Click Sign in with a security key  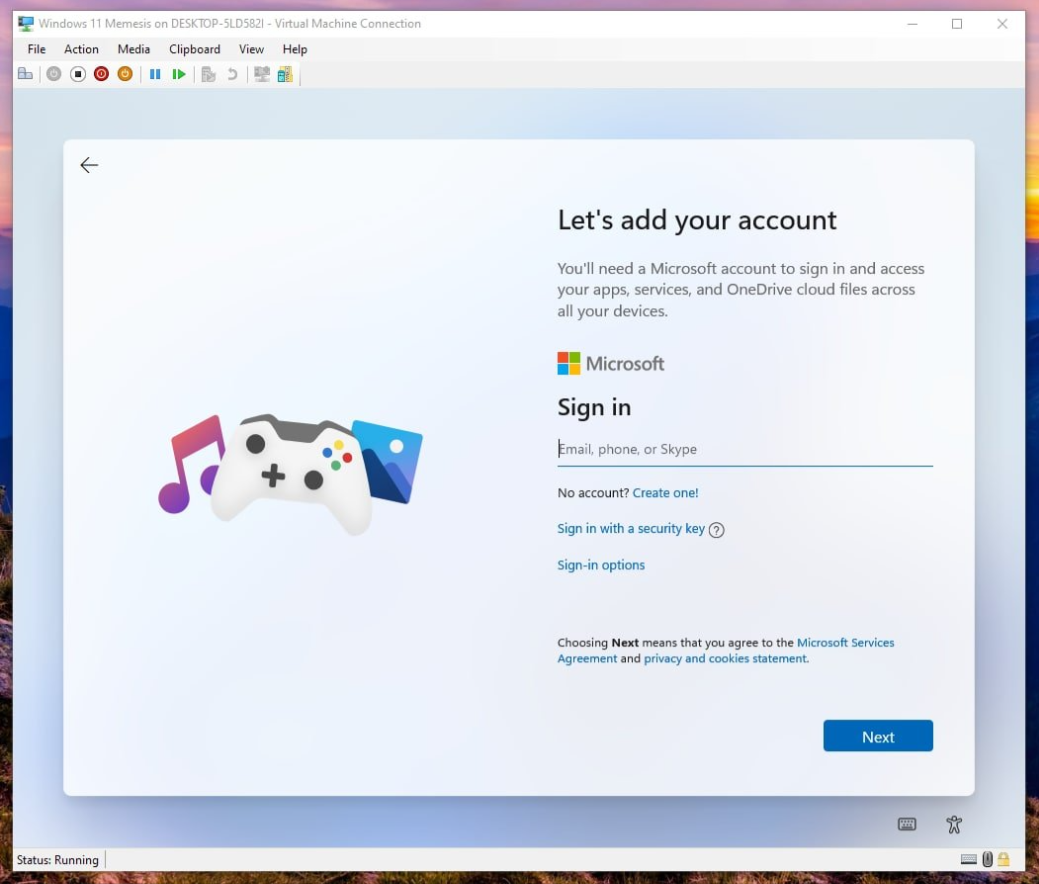click(x=631, y=529)
